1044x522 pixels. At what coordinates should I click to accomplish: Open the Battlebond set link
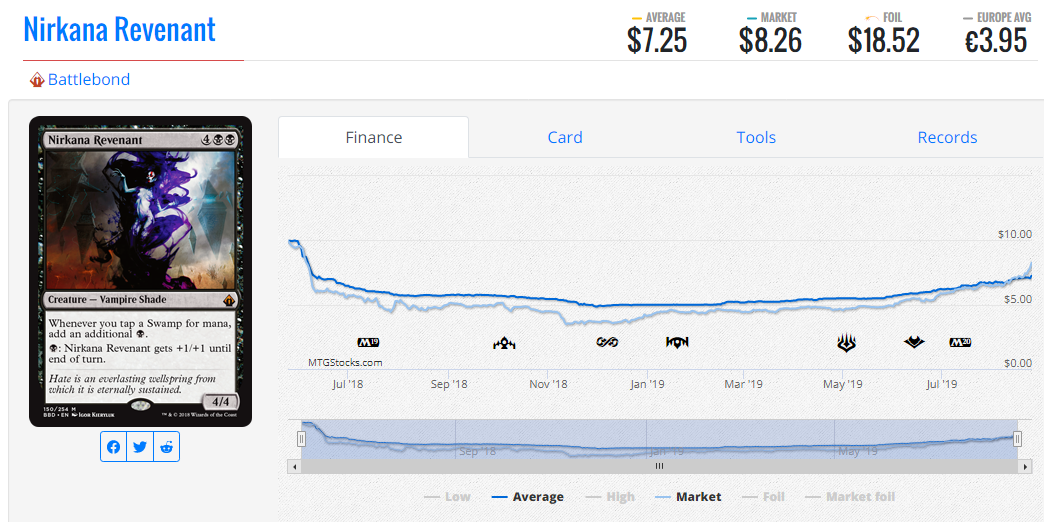pyautogui.click(x=89, y=80)
